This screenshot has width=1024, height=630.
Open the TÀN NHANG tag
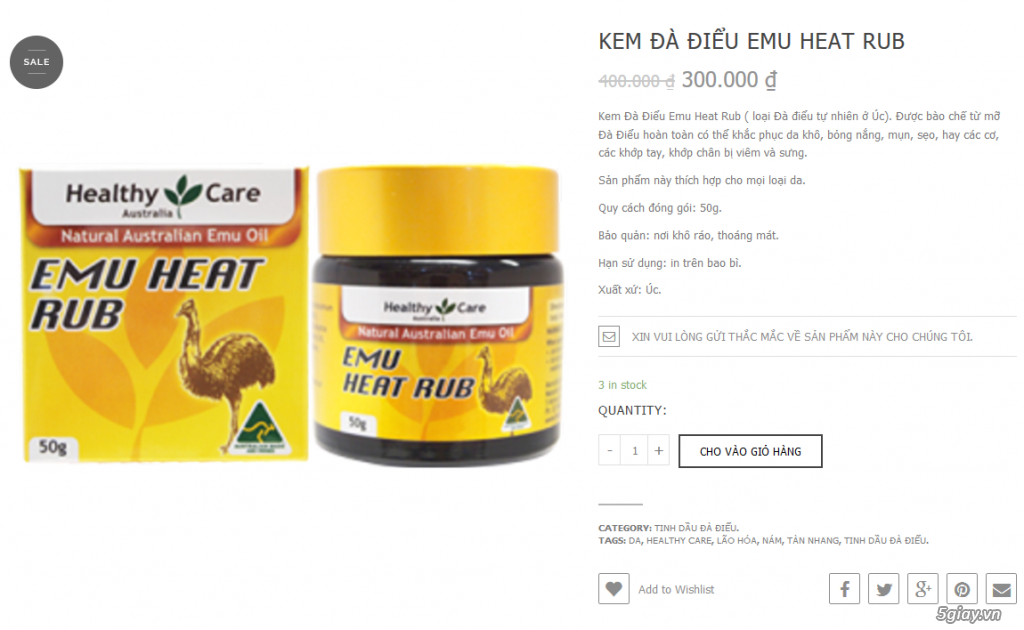click(x=812, y=540)
